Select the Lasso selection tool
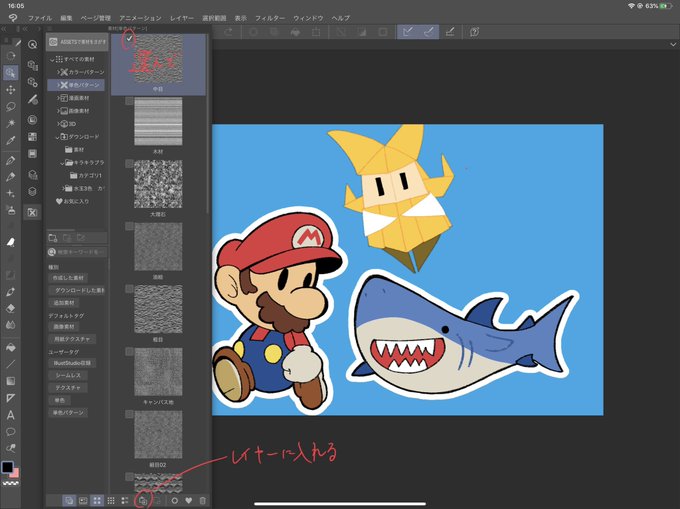This screenshot has width=680, height=509. [11, 107]
